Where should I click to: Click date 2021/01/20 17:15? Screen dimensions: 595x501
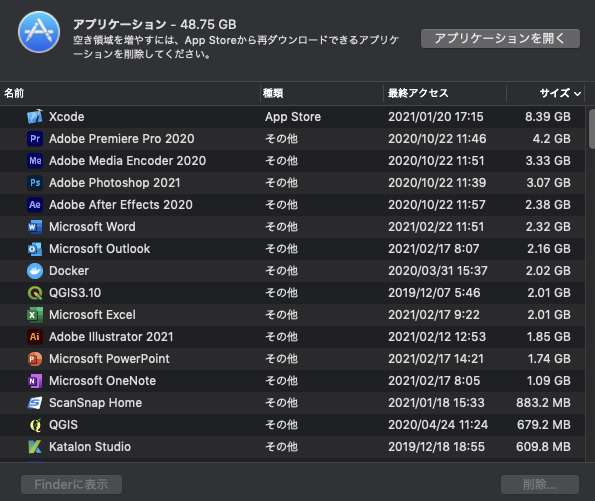coord(436,117)
